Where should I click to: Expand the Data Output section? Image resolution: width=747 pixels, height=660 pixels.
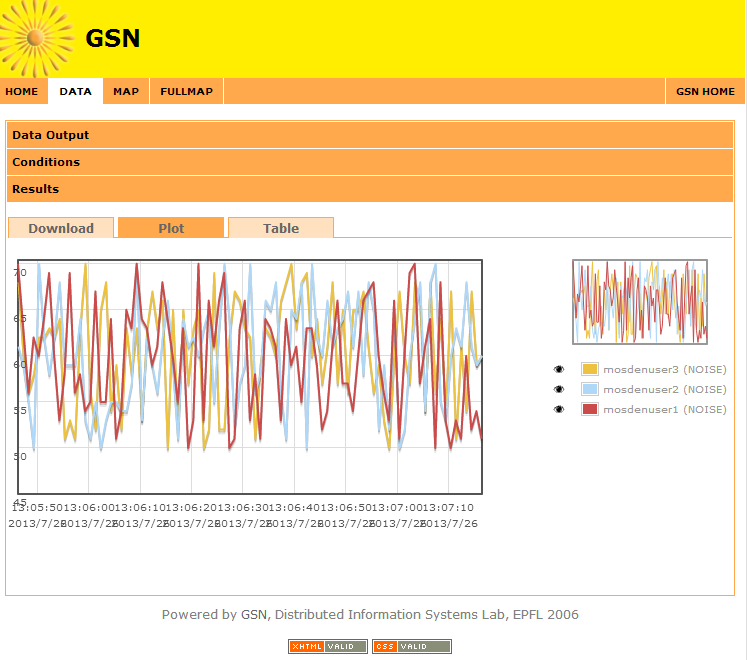click(51, 135)
